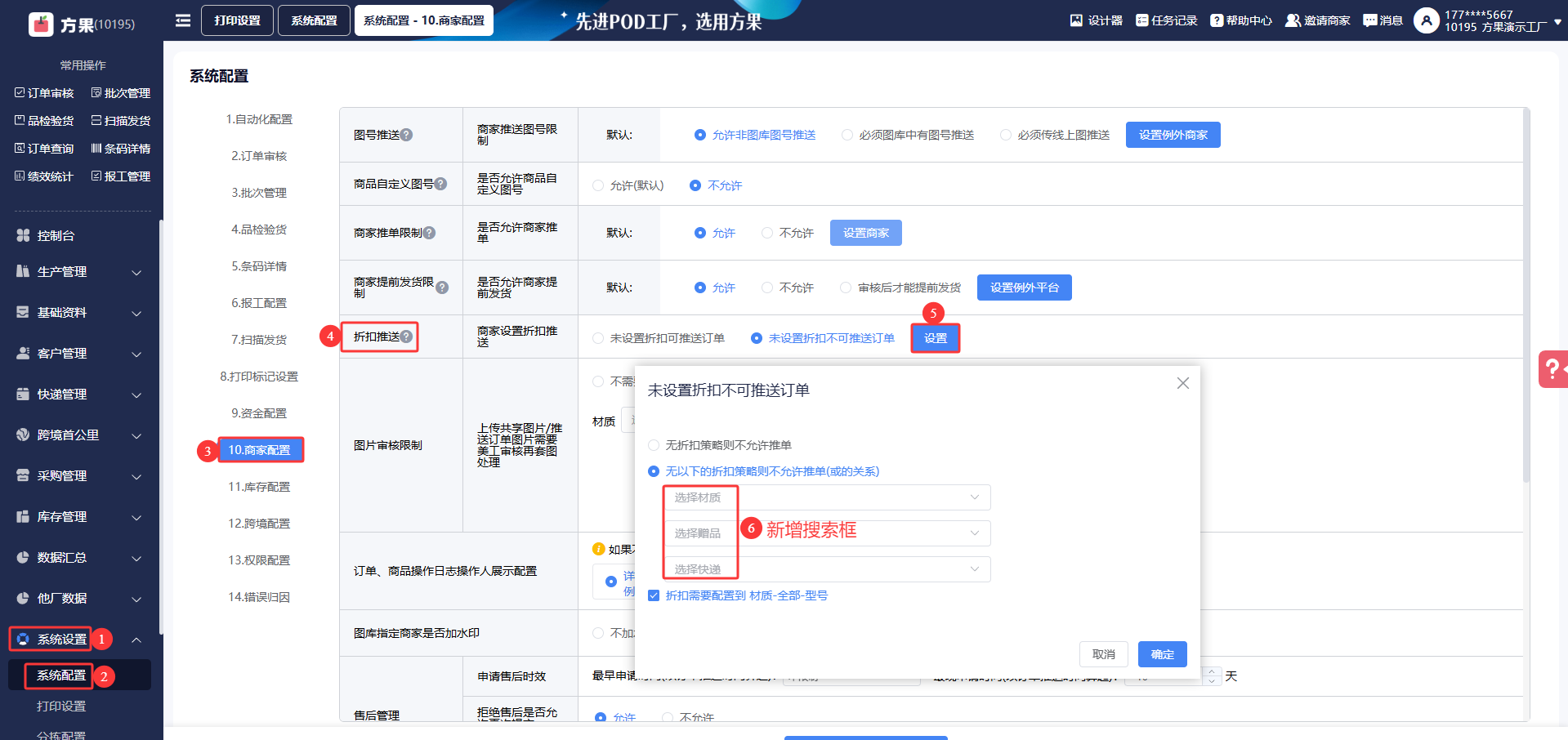Viewport: 1568px width, 740px height.
Task: Select 必须图库中有图号推送 radio option
Action: (x=847, y=135)
